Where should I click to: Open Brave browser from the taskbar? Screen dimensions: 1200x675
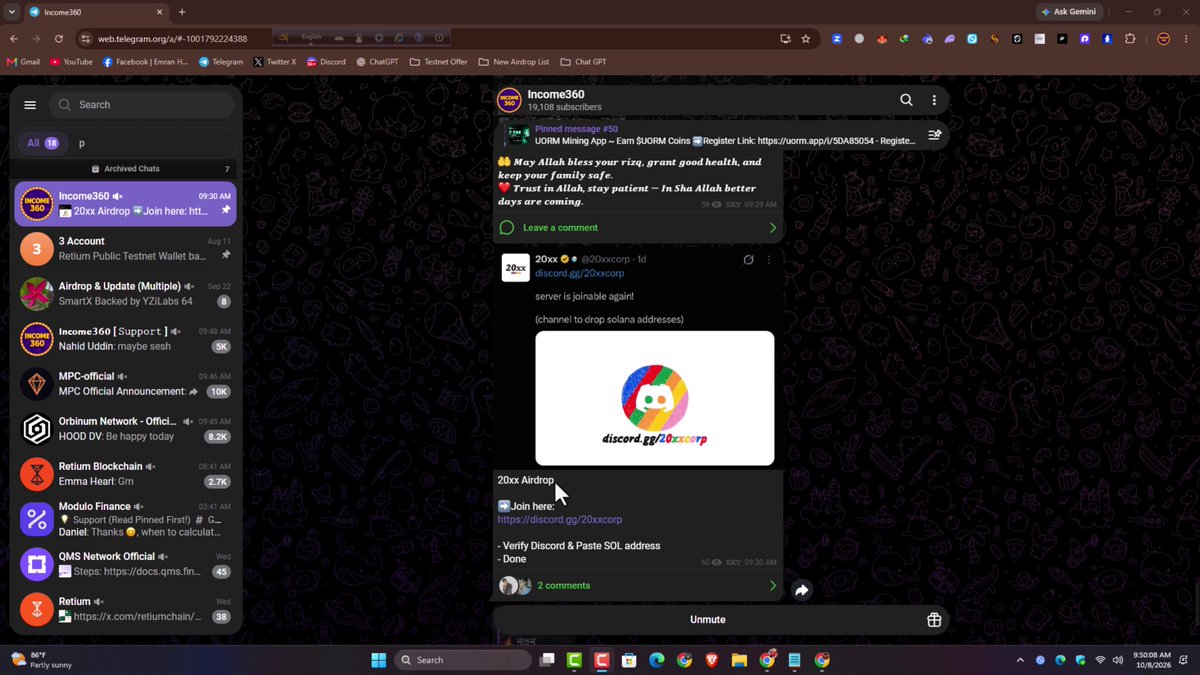point(711,660)
